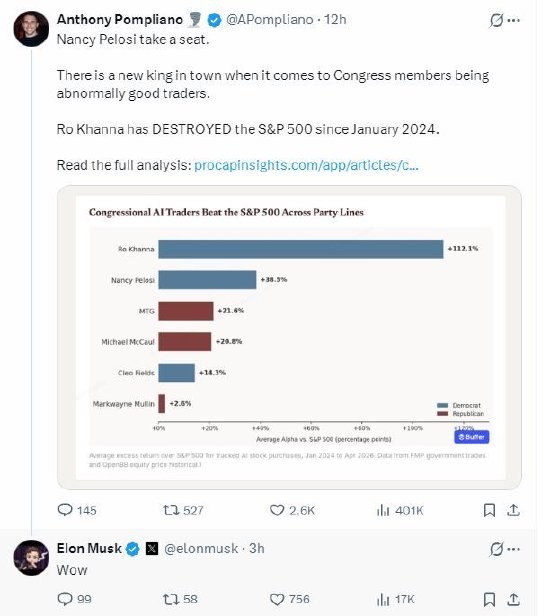Open the Congressional AI Traders chart image
This screenshot has width=550, height=616.
[x=289, y=337]
